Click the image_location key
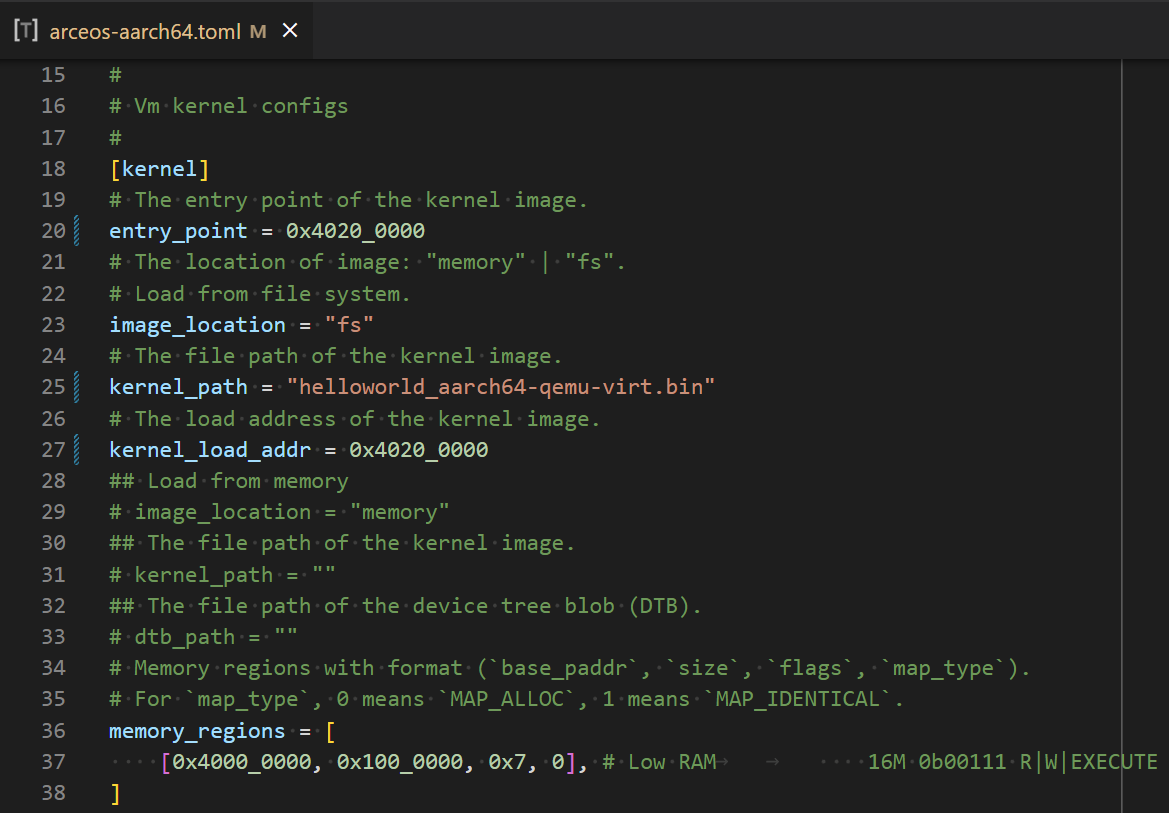 tap(198, 325)
